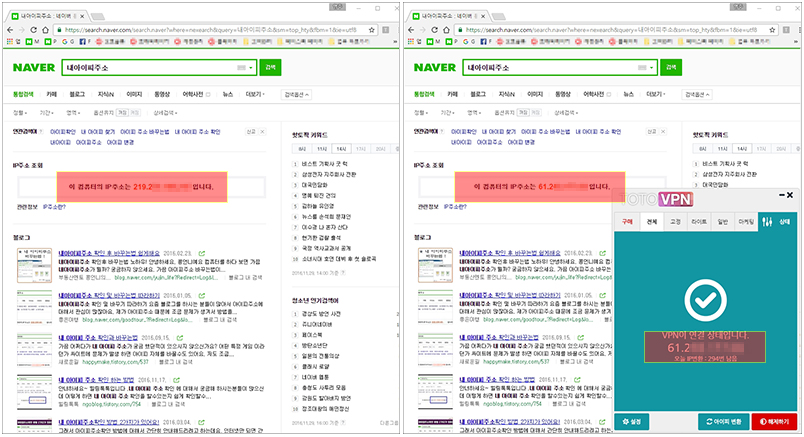Select the 11시 hot keyword tab in left window

[322, 149]
